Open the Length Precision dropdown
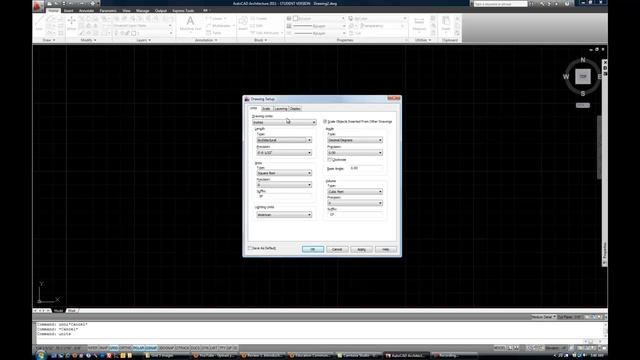 tap(284, 153)
